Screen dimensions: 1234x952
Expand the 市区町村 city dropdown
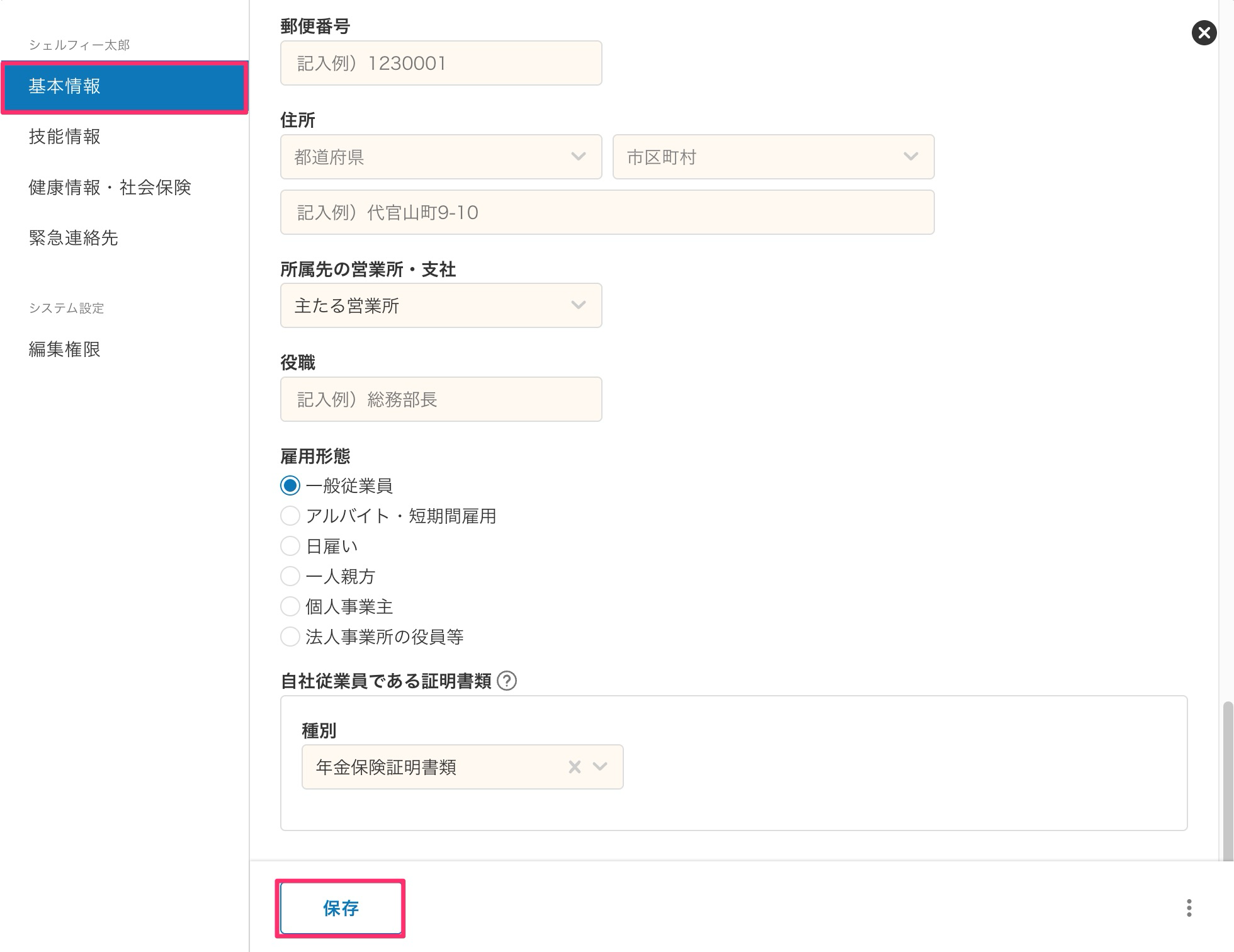pyautogui.click(x=773, y=157)
